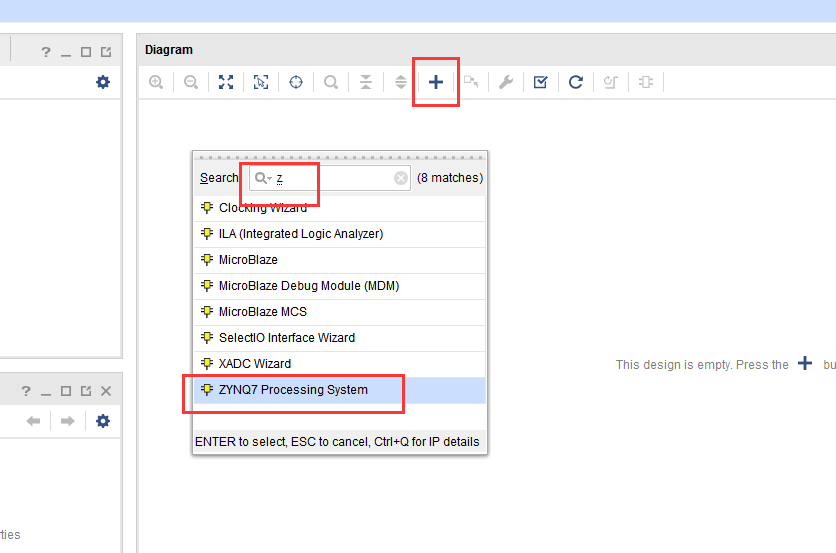Click the Regenerate Layout refresh icon
836x553 pixels.
(x=575, y=82)
